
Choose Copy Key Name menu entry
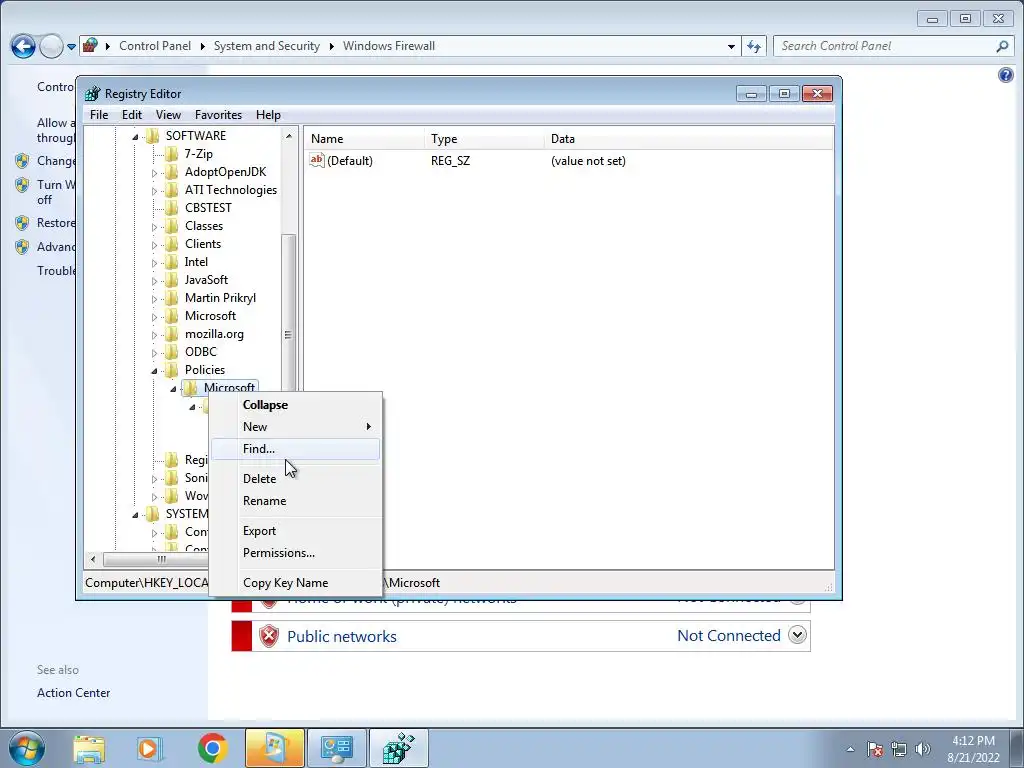click(295, 583)
